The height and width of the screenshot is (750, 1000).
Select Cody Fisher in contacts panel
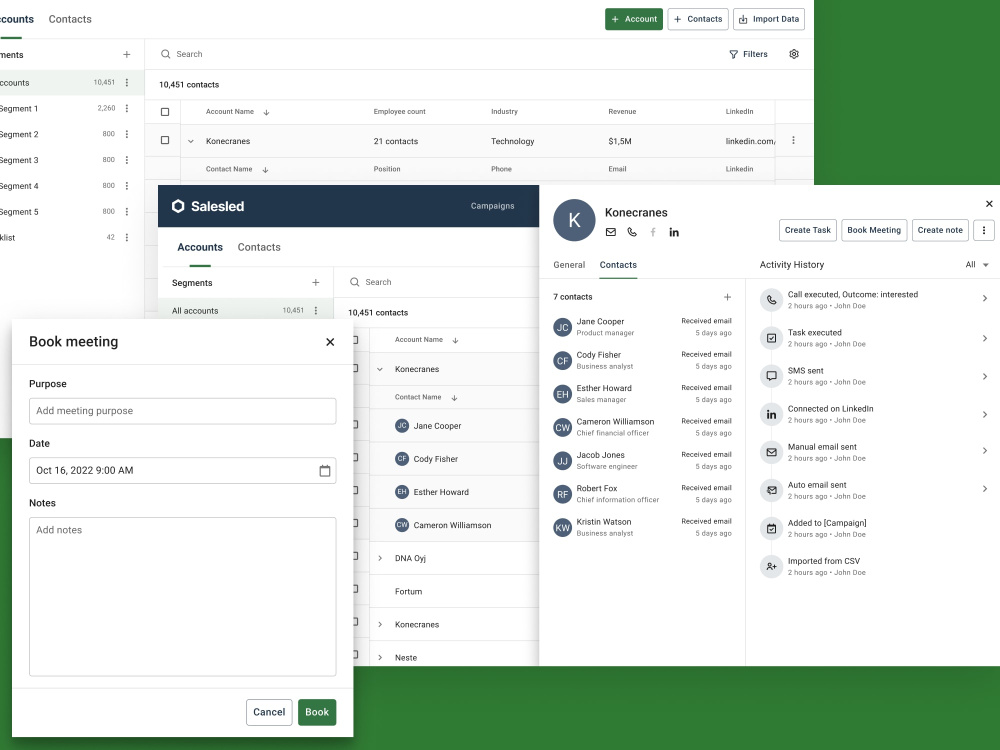(642, 360)
